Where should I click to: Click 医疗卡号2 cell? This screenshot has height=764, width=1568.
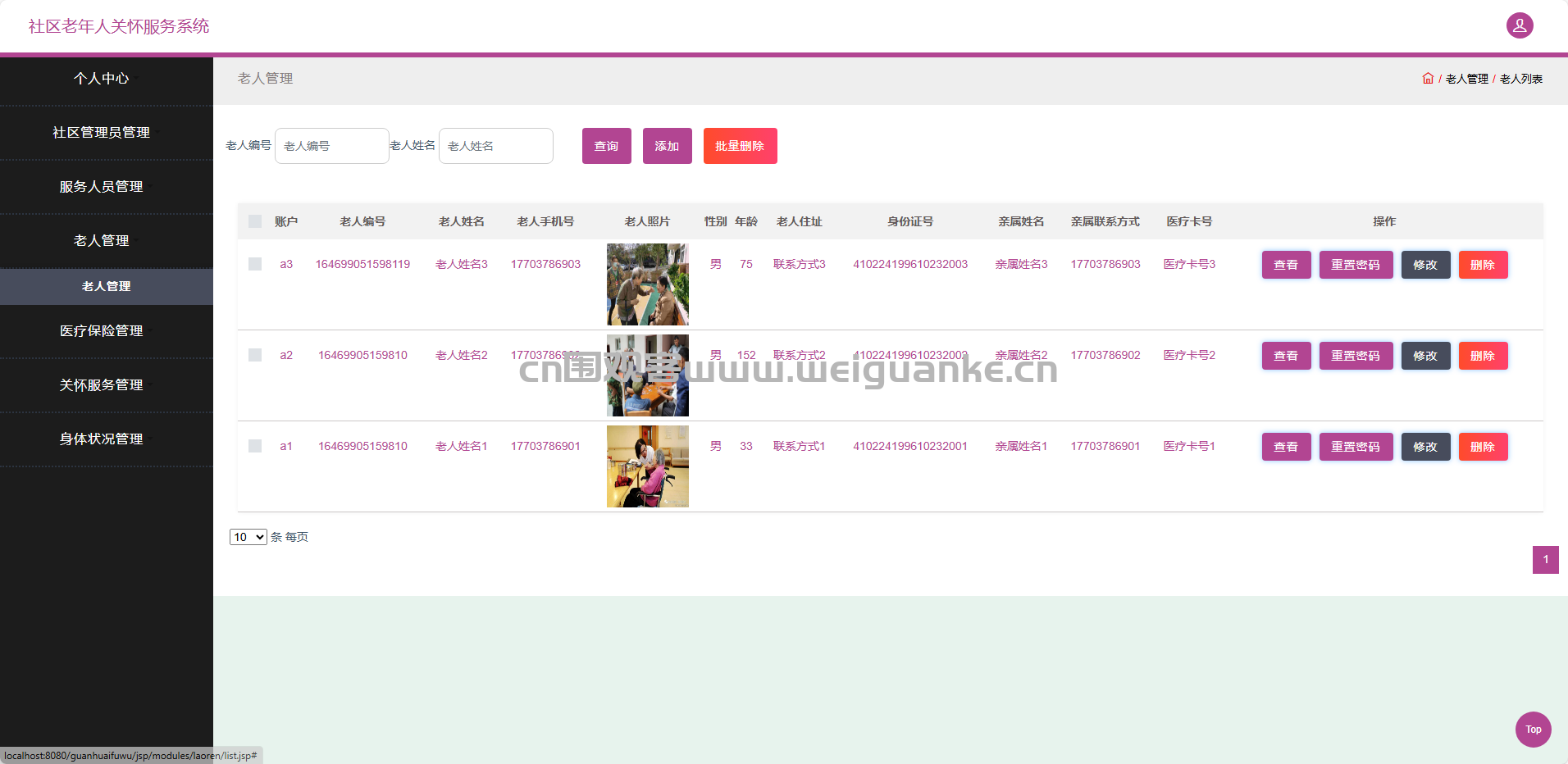point(1189,355)
